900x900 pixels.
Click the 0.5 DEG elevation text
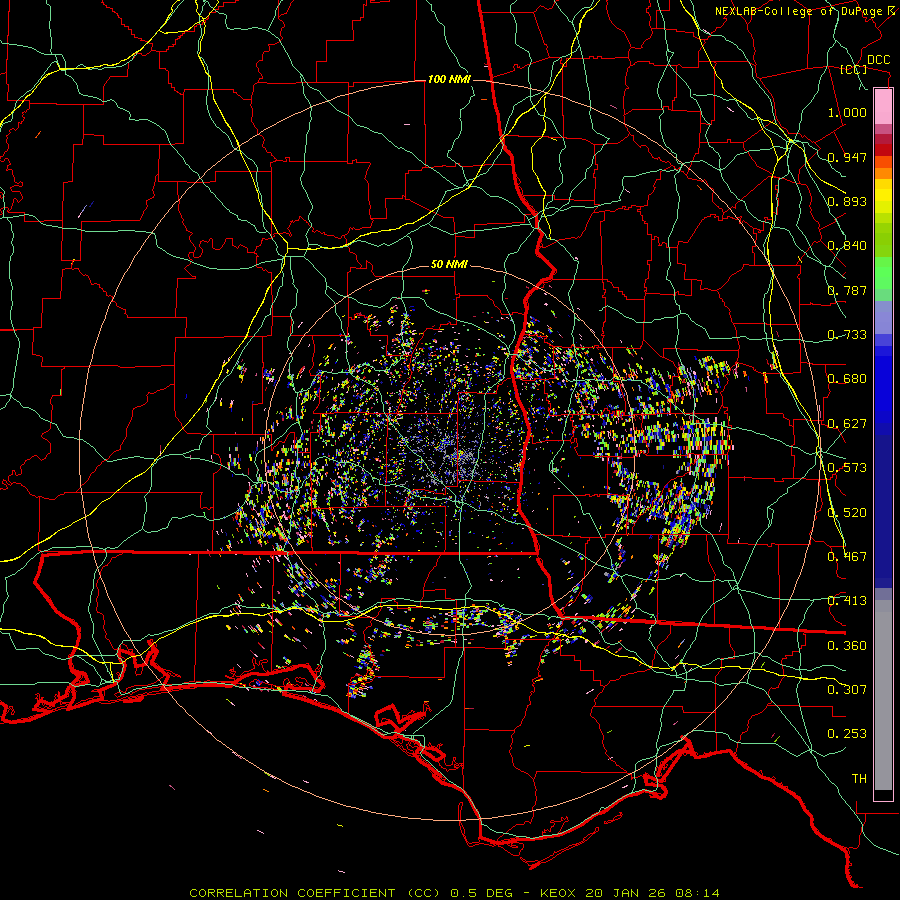[x=482, y=893]
